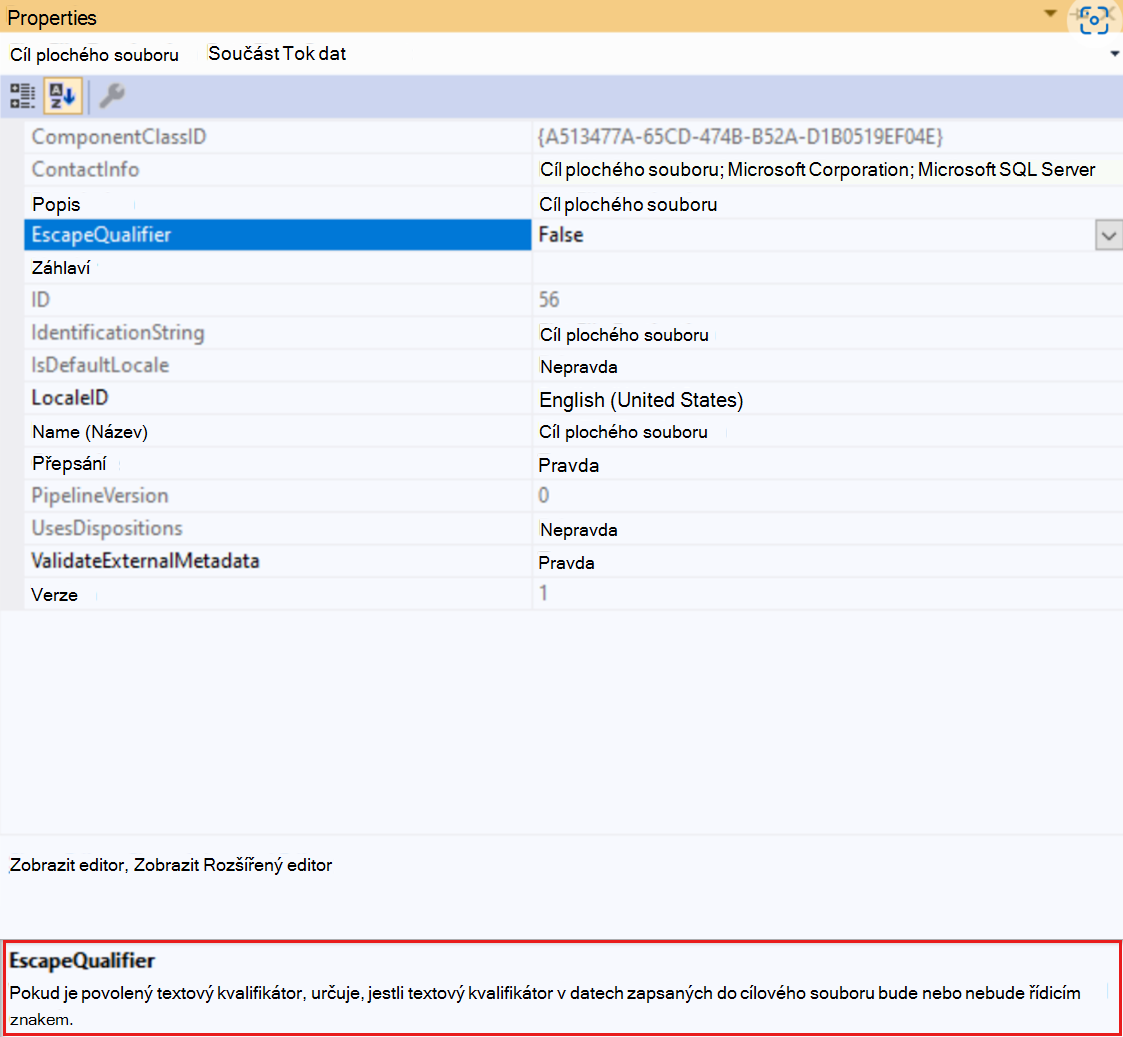Select the Popis property value
The width and height of the screenshot is (1123, 1037).
point(627,205)
